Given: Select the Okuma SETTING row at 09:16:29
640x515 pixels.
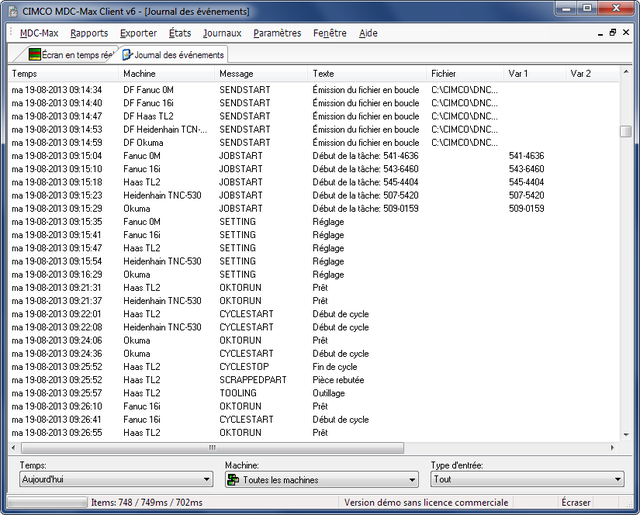Looking at the screenshot, I should coord(313,275).
